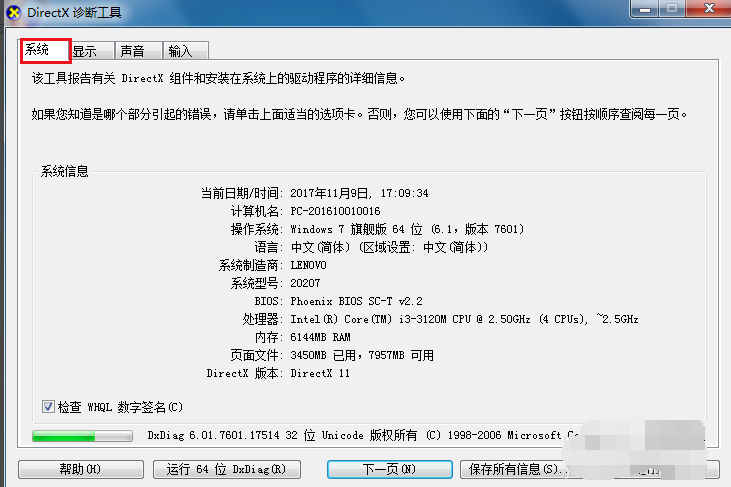Switch to the 显示 tab
The height and width of the screenshot is (487, 731).
[x=93, y=51]
